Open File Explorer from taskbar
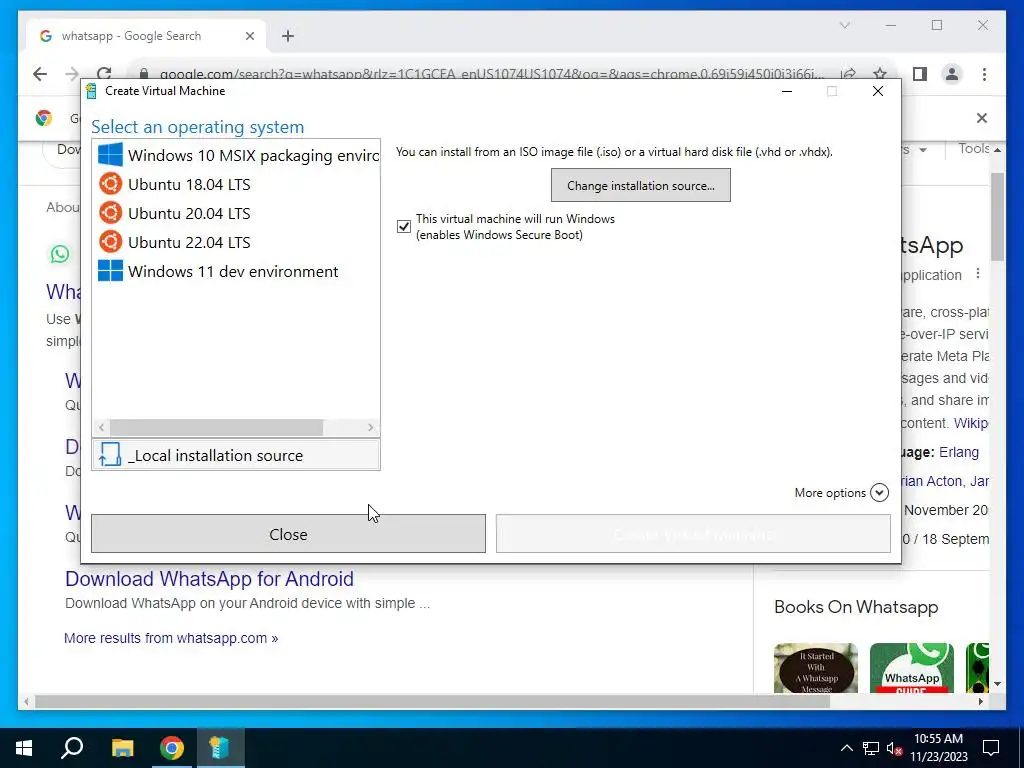Viewport: 1024px width, 768px height. click(122, 748)
